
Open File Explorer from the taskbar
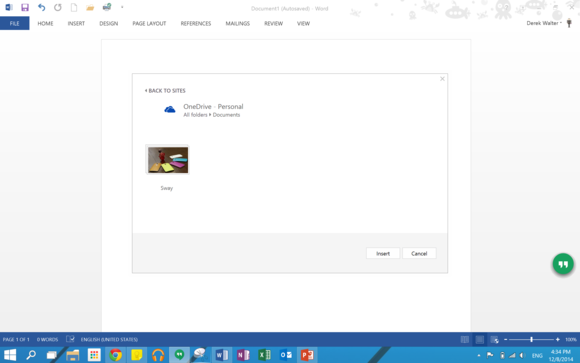tap(73, 355)
